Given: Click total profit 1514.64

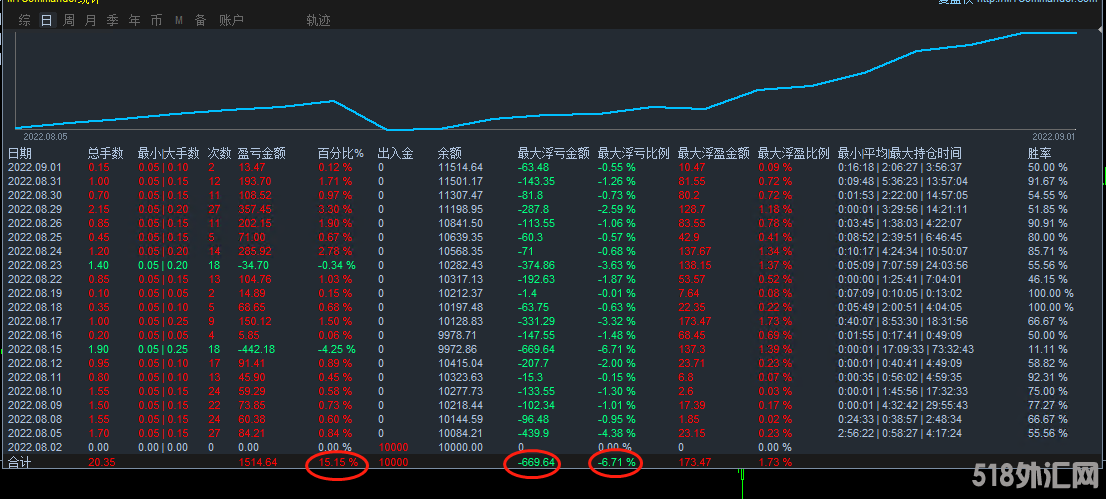Looking at the screenshot, I should click(257, 462).
